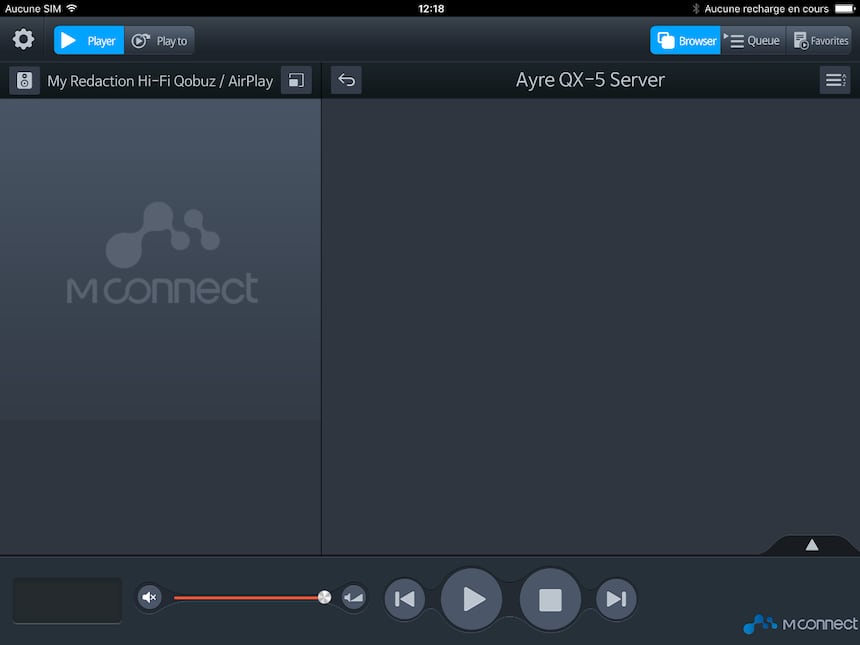Click the empty album art thumbnail

point(67,600)
